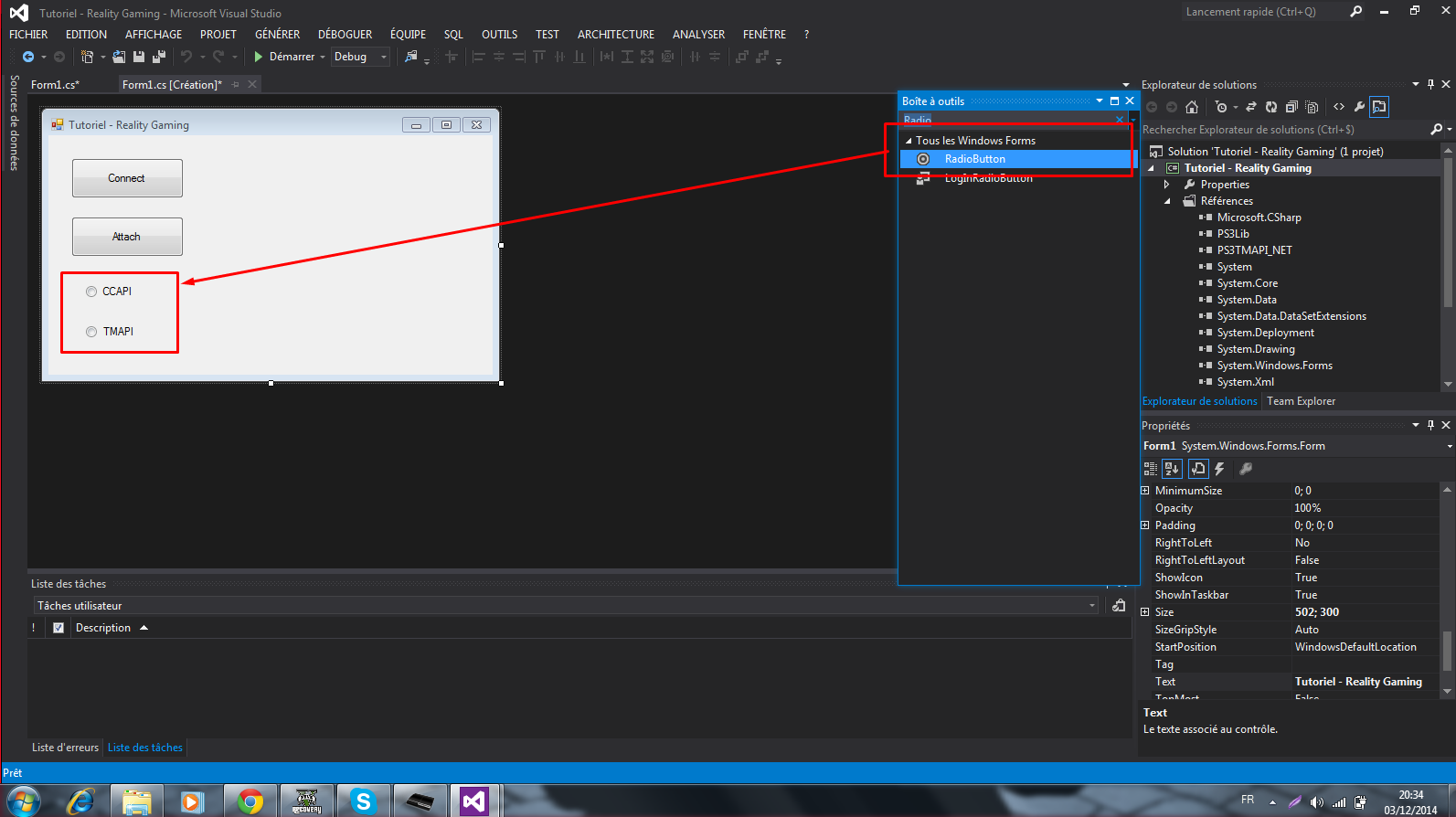Click the Show All Files icon
The image size is (1456, 817).
pyautogui.click(x=1312, y=107)
